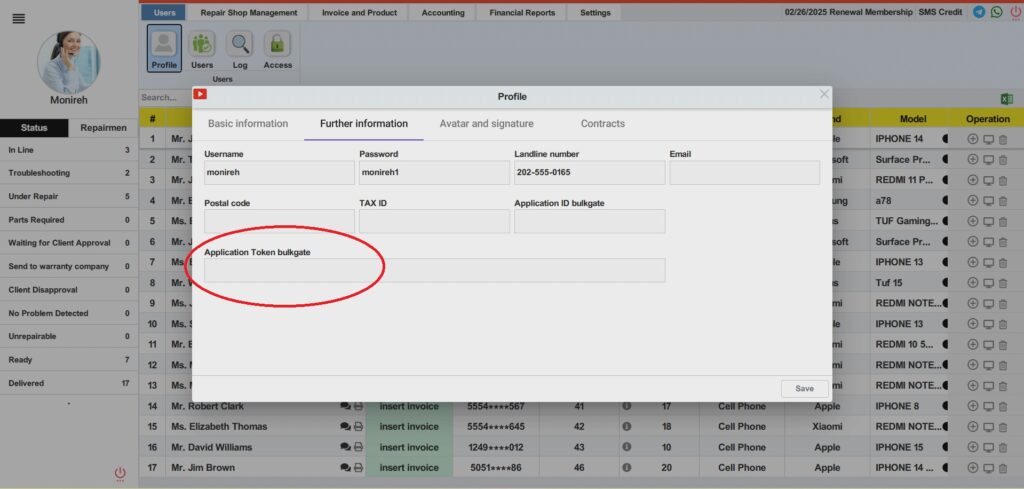Click the Save button in Profile dialog
Screen dimensions: 1024x489
coord(804,388)
